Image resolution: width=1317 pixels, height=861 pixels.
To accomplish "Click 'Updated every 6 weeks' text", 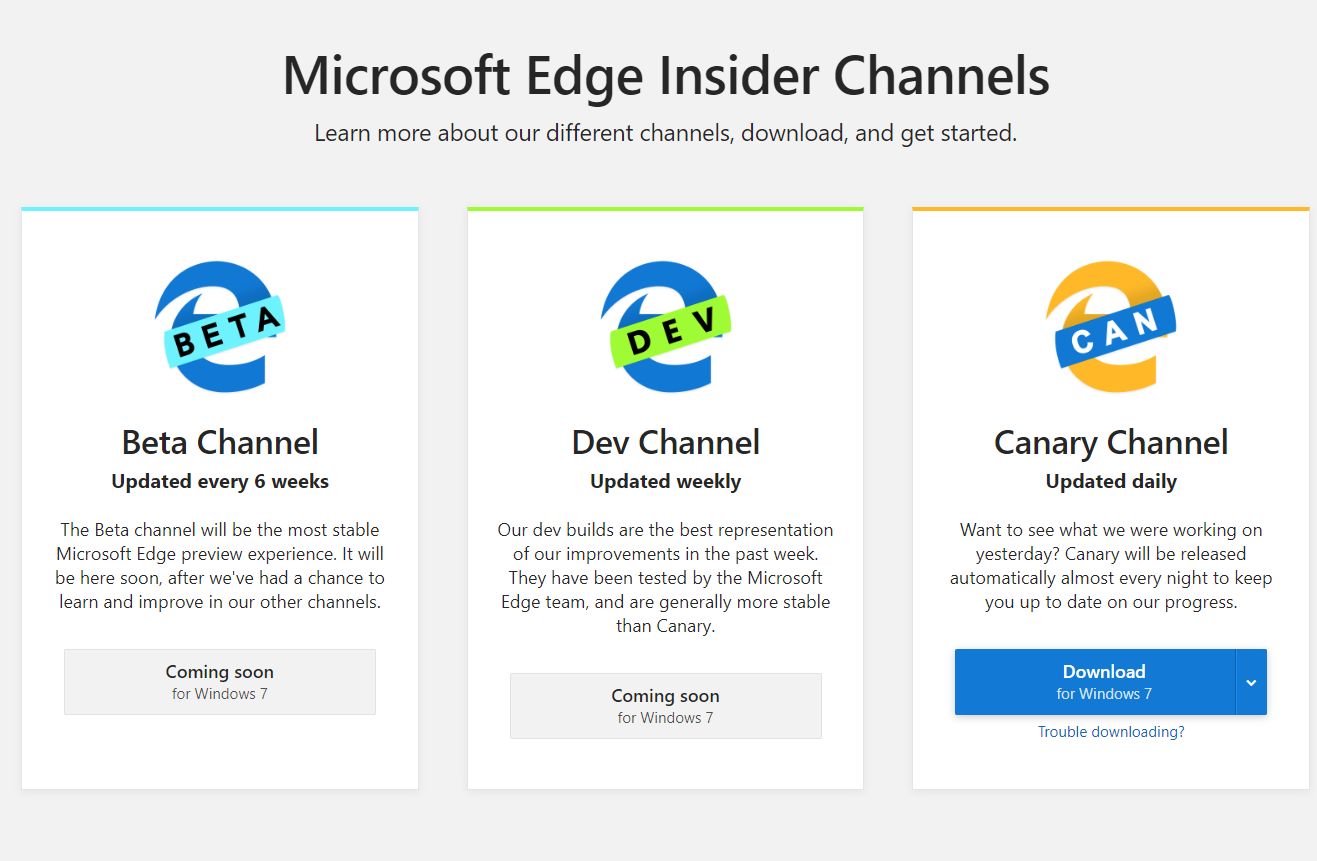I will point(220,481).
